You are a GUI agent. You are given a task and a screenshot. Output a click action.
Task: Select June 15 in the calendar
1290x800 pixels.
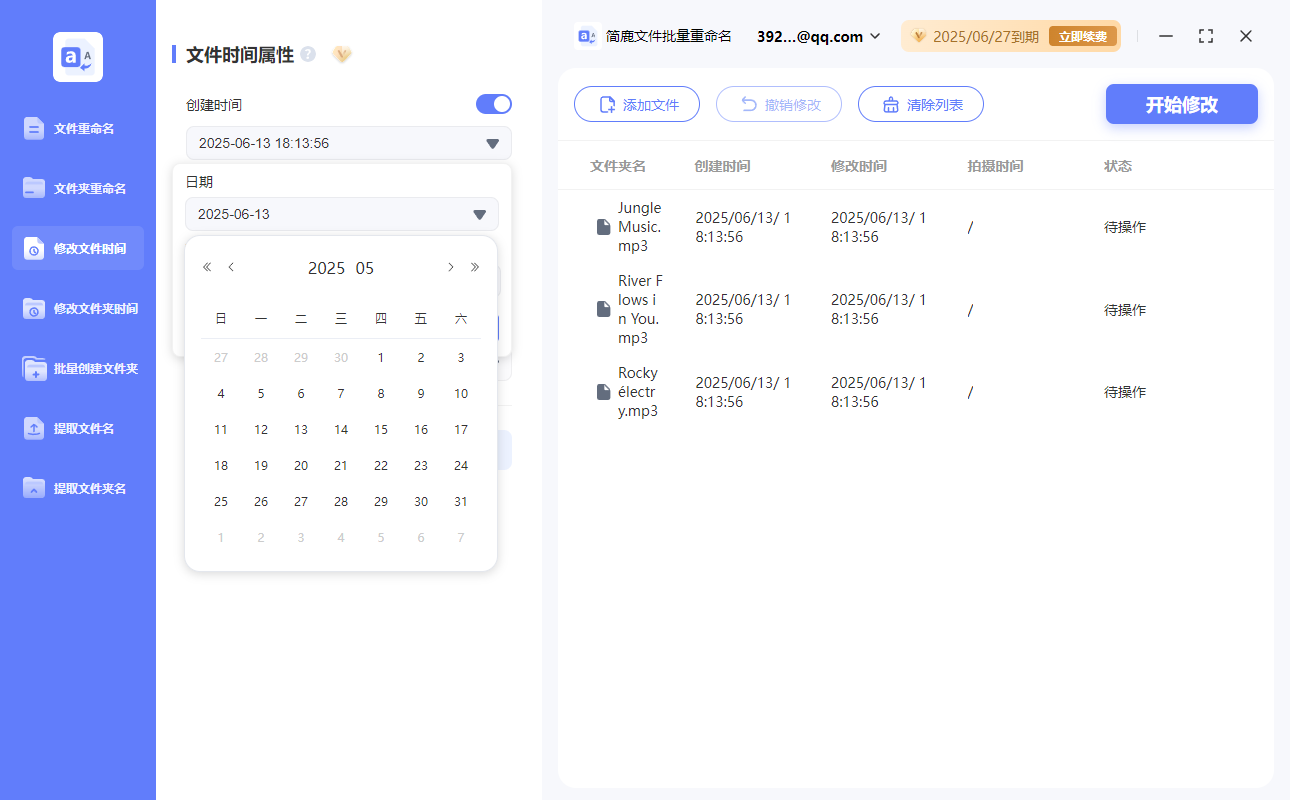[x=380, y=429]
